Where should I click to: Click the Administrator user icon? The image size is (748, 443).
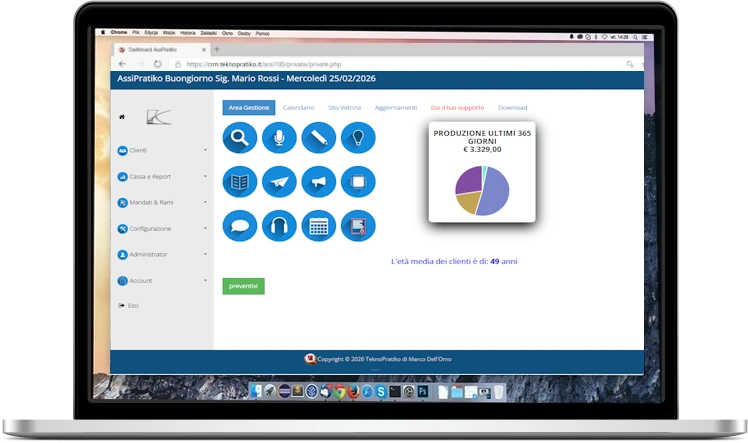(x=122, y=255)
